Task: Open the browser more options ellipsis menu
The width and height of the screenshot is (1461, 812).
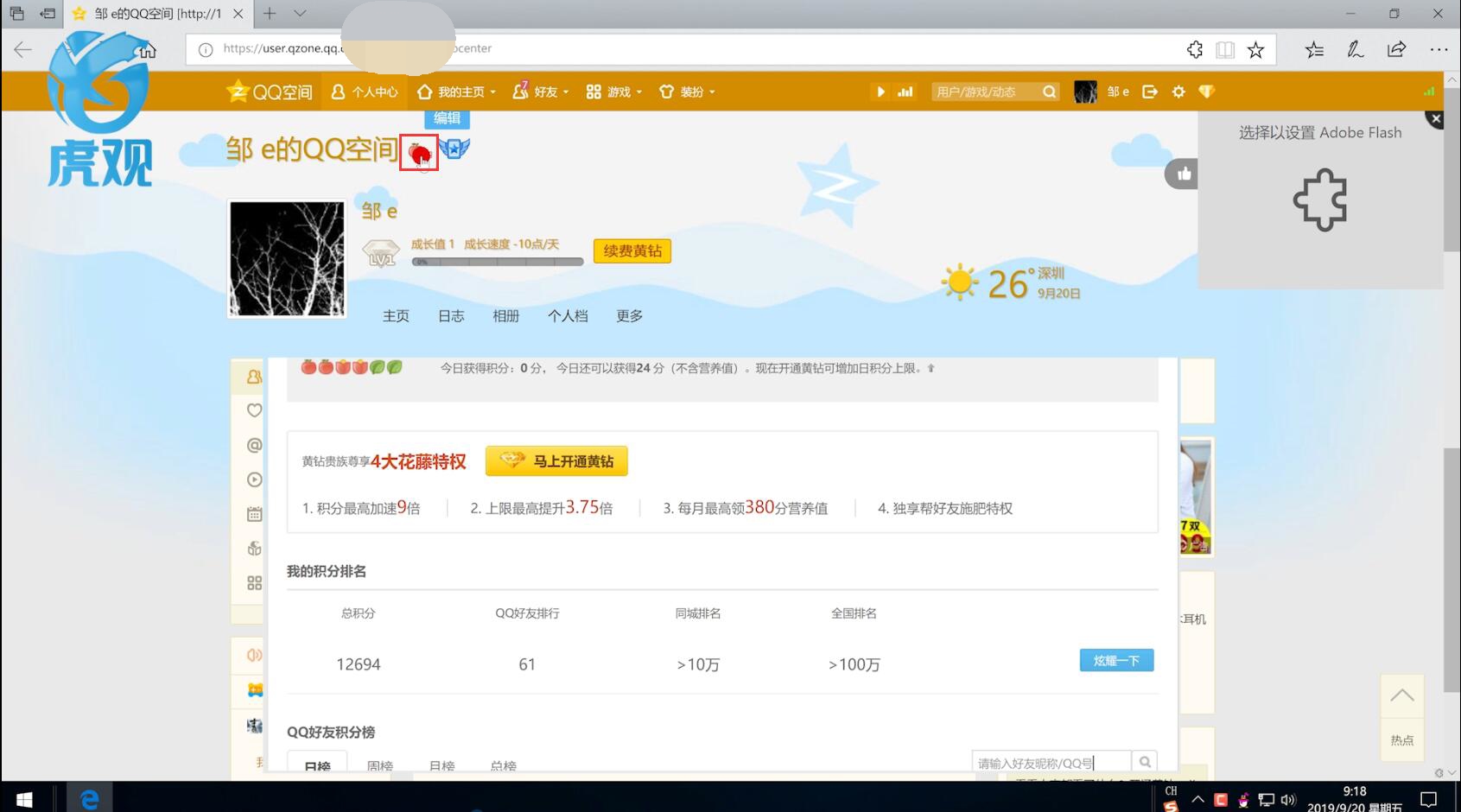Action: (1439, 49)
